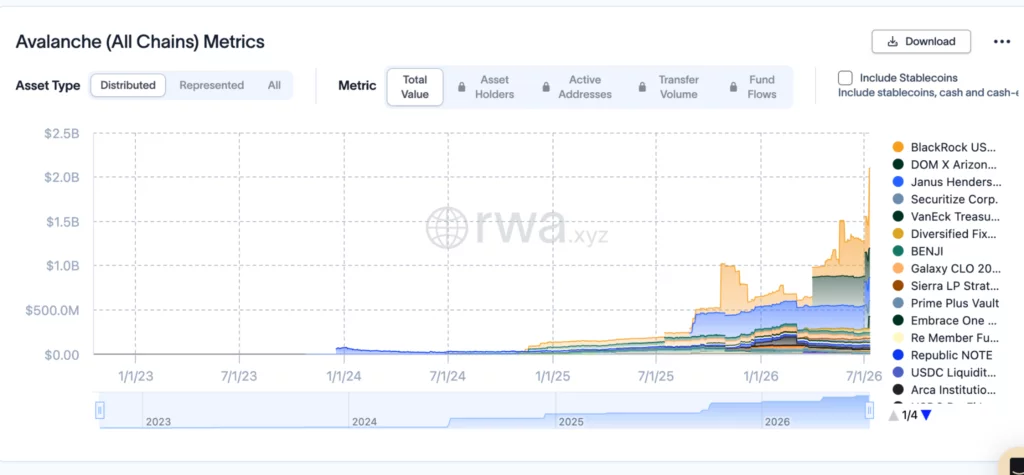1024x475 pixels.
Task: Click the lock icon beside Fund Flows
Action: click(732, 87)
